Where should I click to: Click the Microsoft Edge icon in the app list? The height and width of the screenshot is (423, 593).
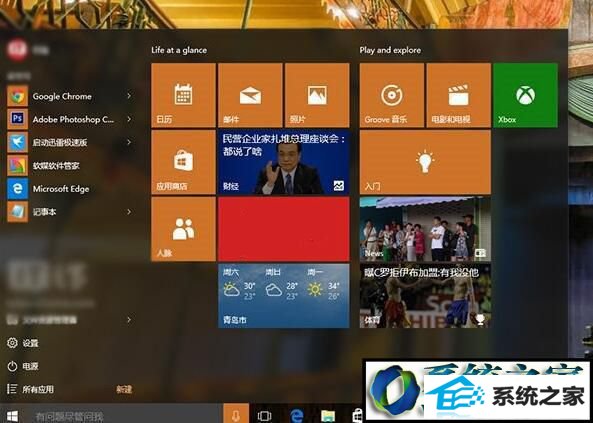pos(17,189)
